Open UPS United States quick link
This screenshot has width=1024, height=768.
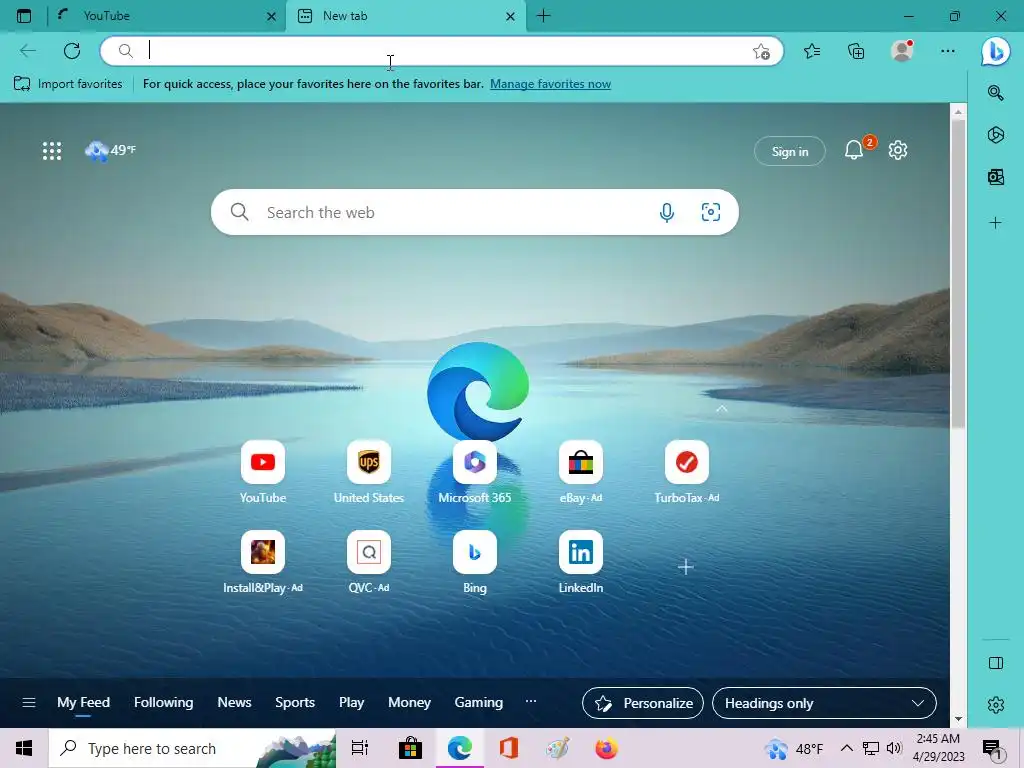point(369,472)
